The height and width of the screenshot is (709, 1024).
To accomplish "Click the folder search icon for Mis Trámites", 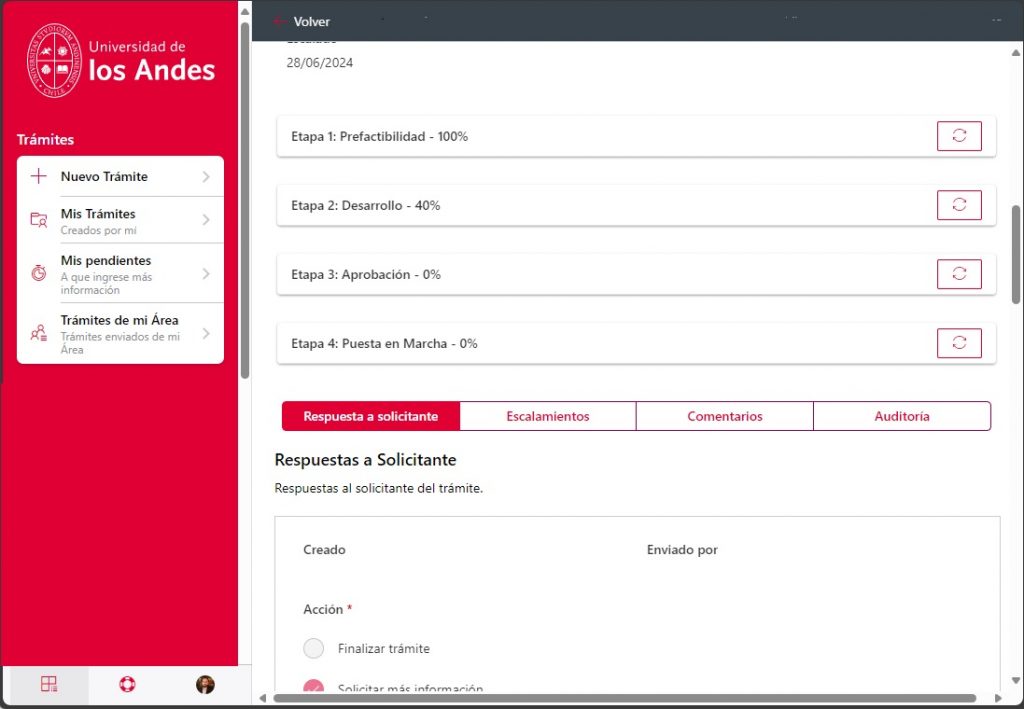I will (x=39, y=220).
